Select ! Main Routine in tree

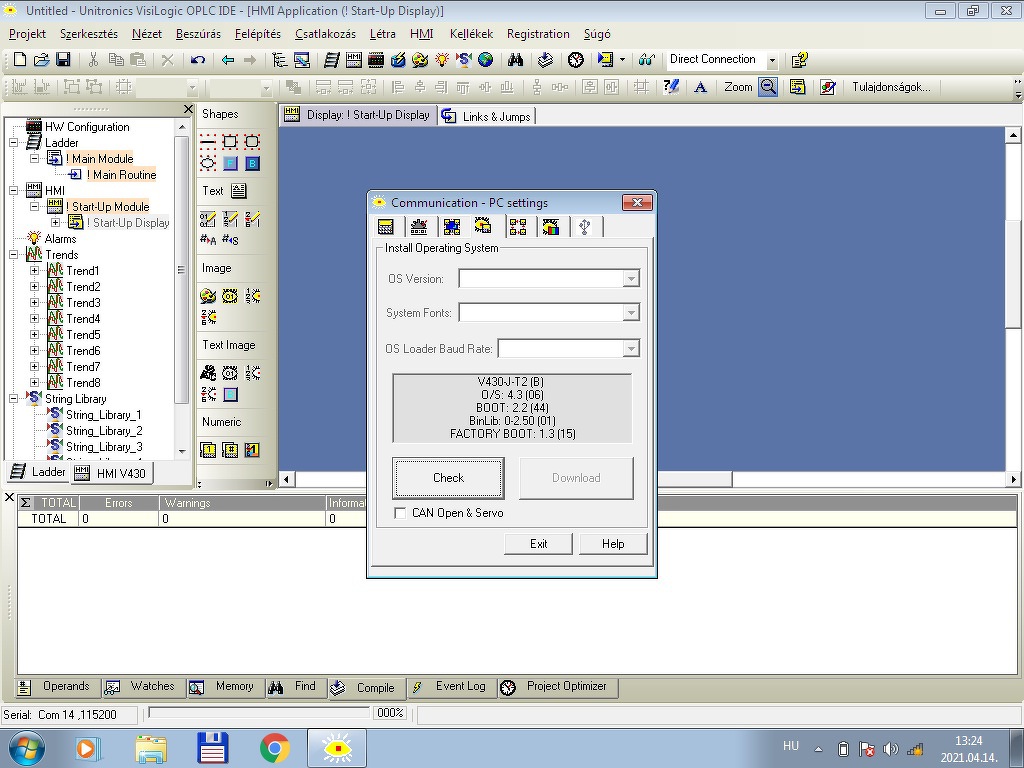click(121, 174)
